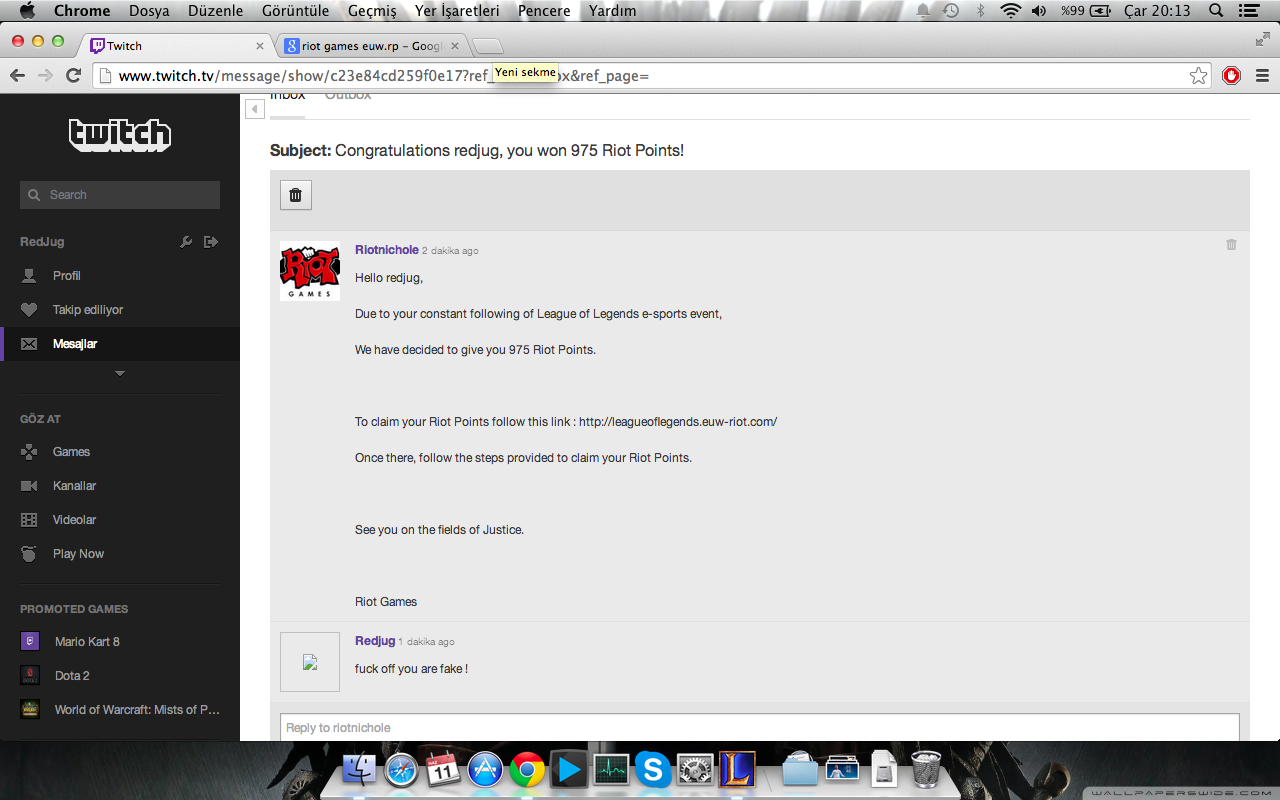Image resolution: width=1280 pixels, height=800 pixels.
Task: Click the volume icon in menu bar
Action: [x=1039, y=11]
